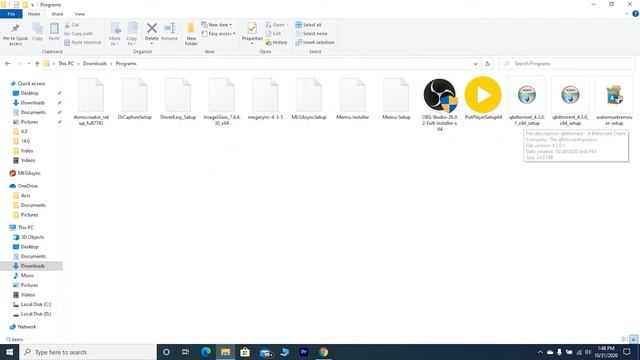Click Downloads in address breadcrumb
The width and height of the screenshot is (640, 360).
coord(95,64)
